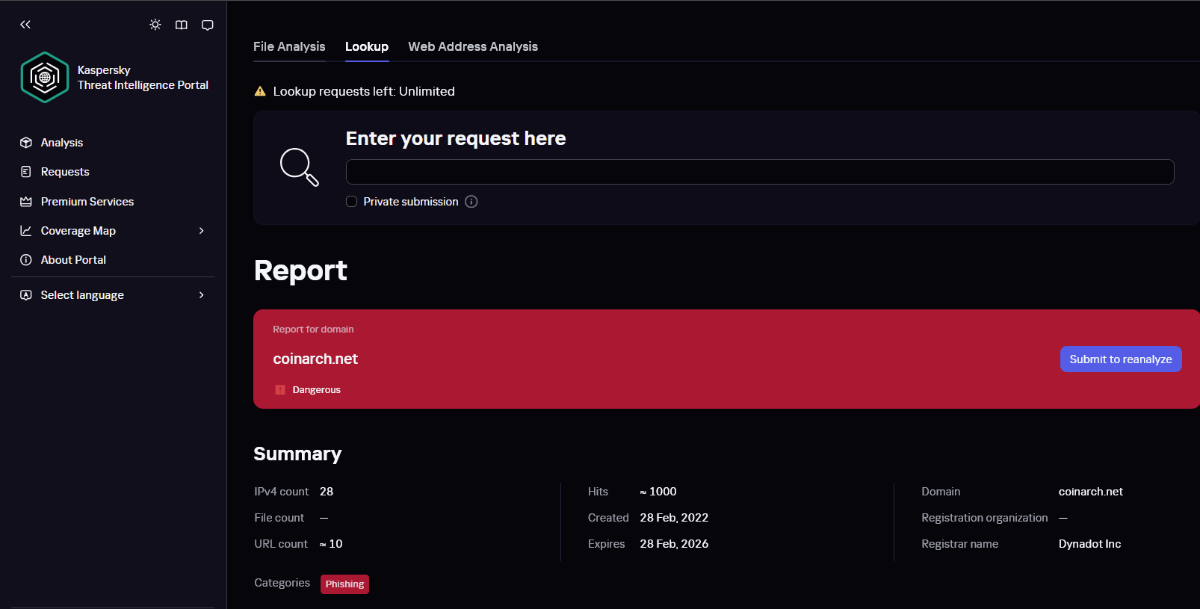Click the Kaspersky hexagon logo
This screenshot has height=609, width=1200.
[45, 77]
